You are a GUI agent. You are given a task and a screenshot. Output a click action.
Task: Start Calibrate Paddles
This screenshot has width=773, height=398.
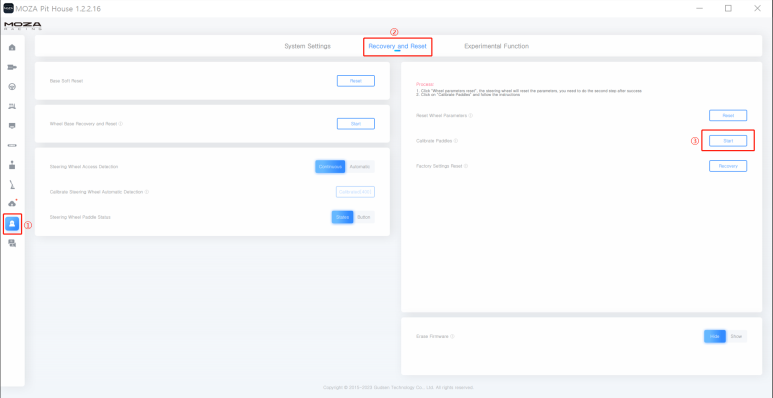click(x=728, y=141)
